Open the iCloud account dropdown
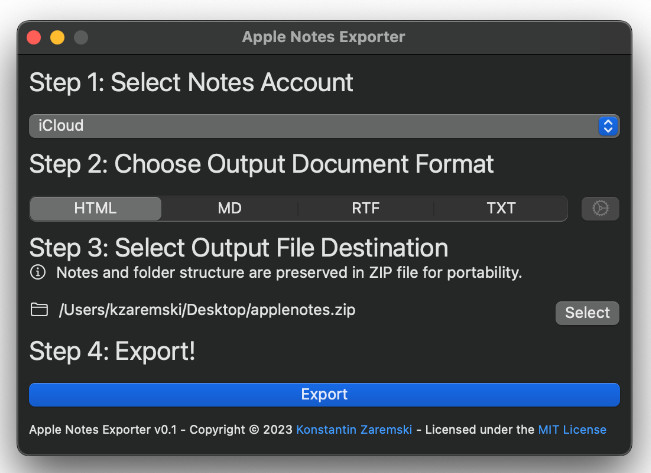 324,126
